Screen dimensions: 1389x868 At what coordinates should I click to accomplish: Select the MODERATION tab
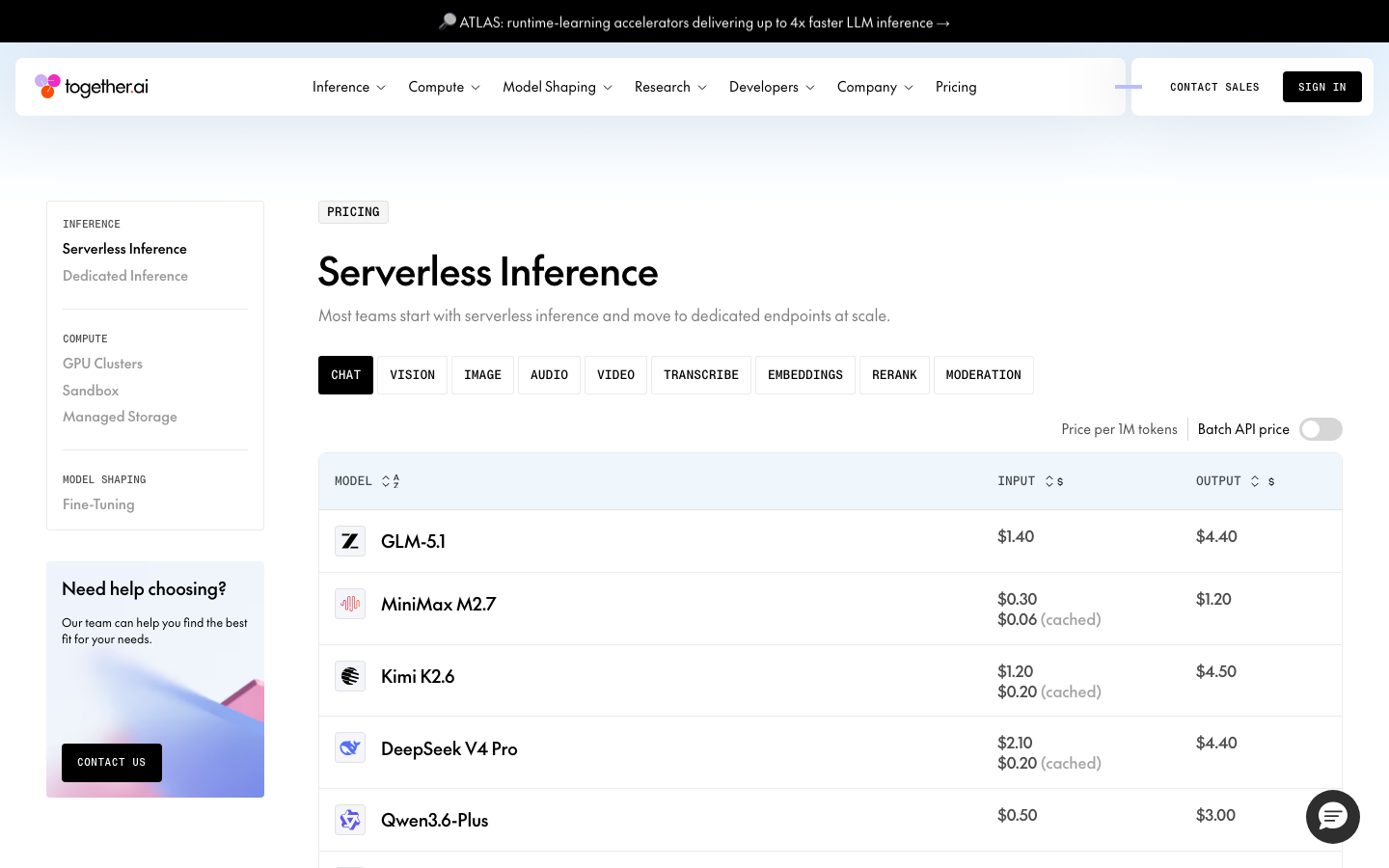pos(983,375)
